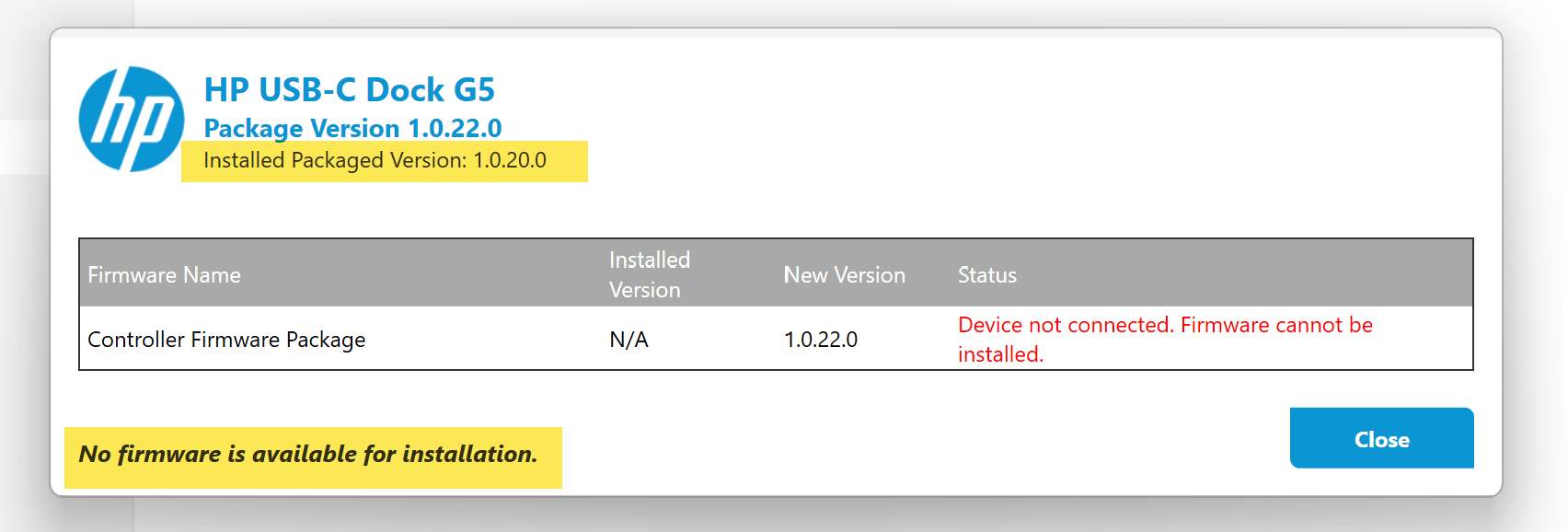Viewport: 1568px width, 532px height.
Task: Click the red Device not connected message
Action: [1164, 339]
